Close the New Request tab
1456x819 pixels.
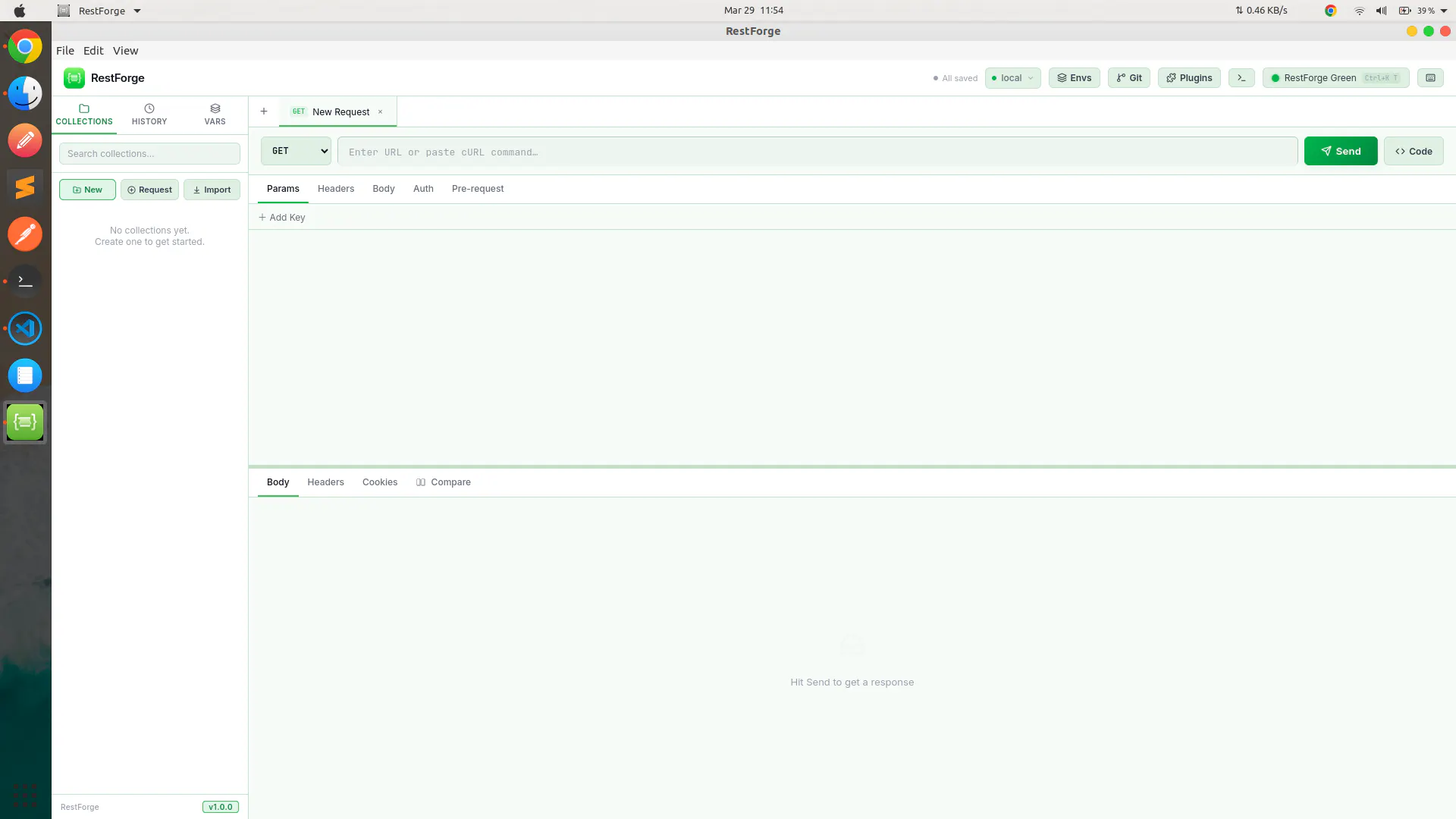point(381,112)
